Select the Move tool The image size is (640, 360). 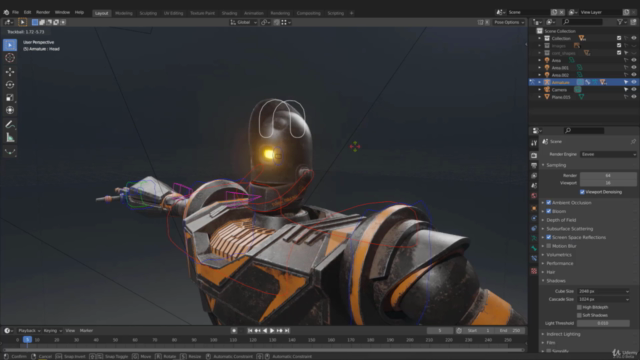coord(10,72)
